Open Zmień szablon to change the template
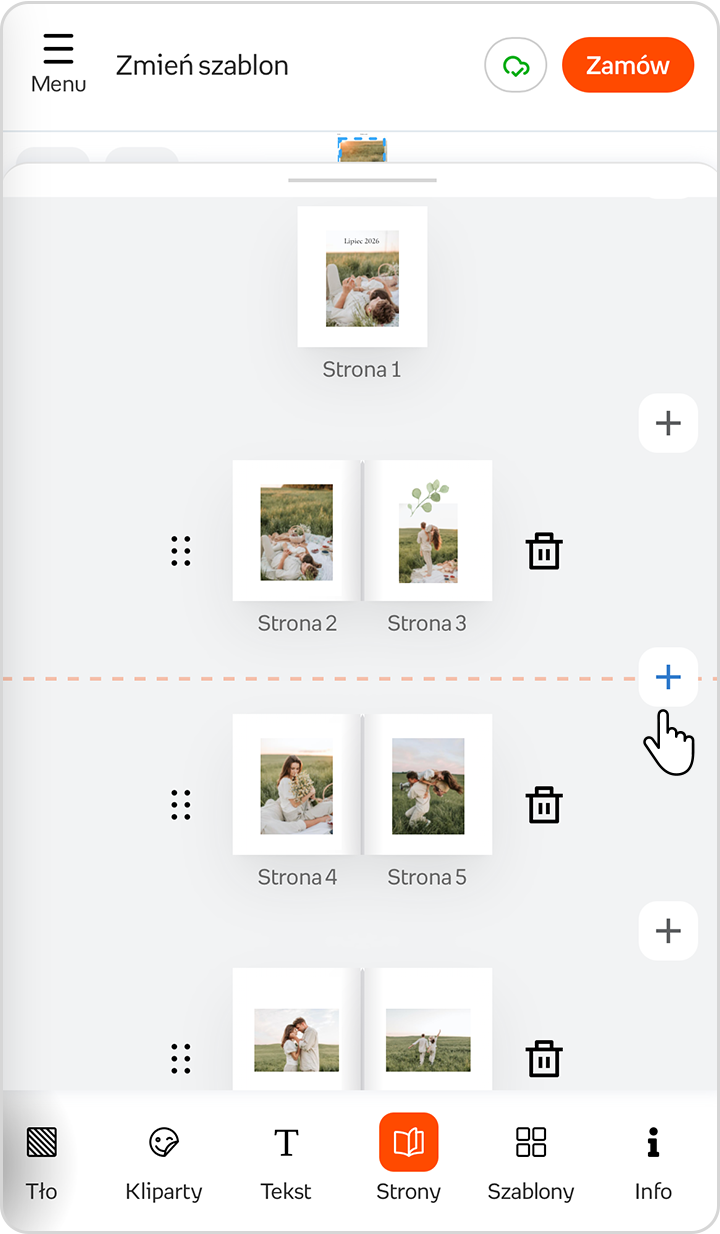Image resolution: width=720 pixels, height=1234 pixels. coord(202,66)
